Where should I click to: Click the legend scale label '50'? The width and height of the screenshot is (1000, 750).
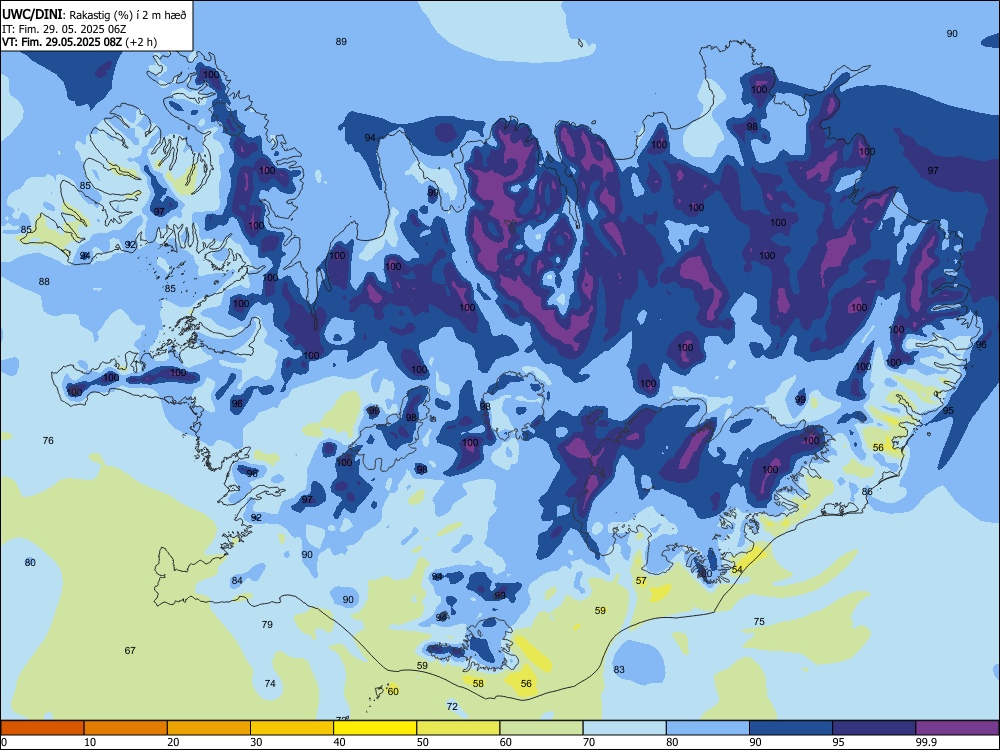click(423, 742)
